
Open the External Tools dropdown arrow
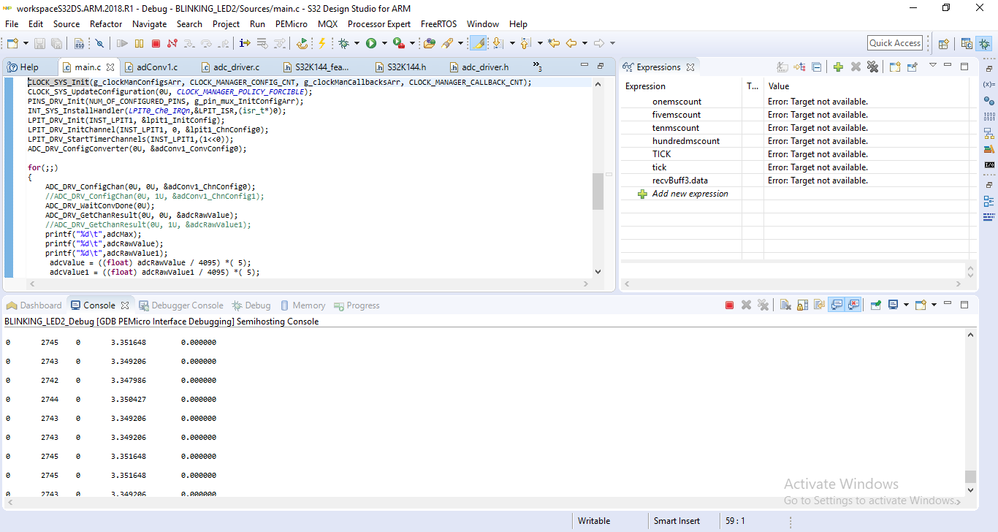(412, 43)
